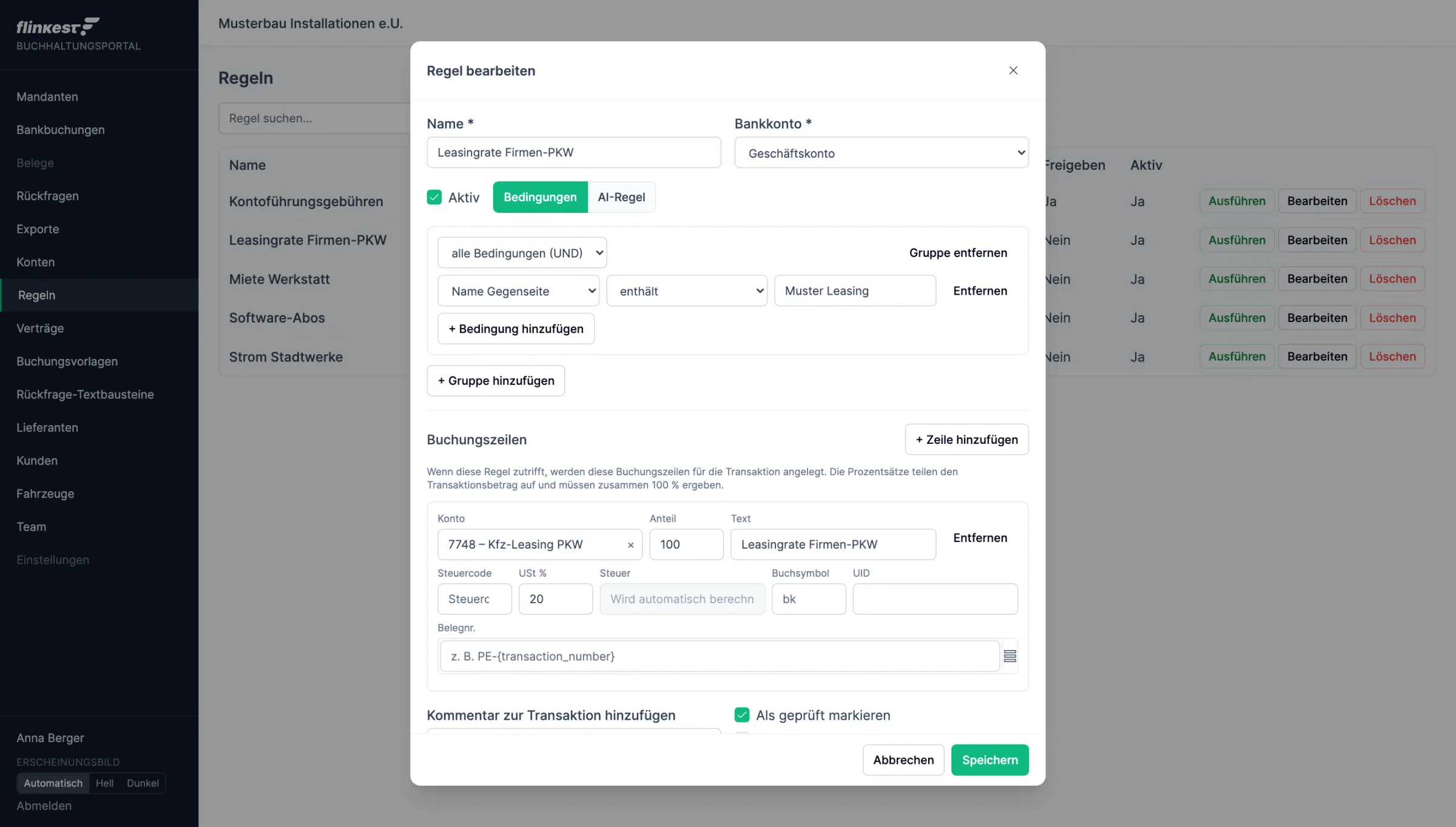Switch to the AI-Regel tab

pyautogui.click(x=621, y=197)
